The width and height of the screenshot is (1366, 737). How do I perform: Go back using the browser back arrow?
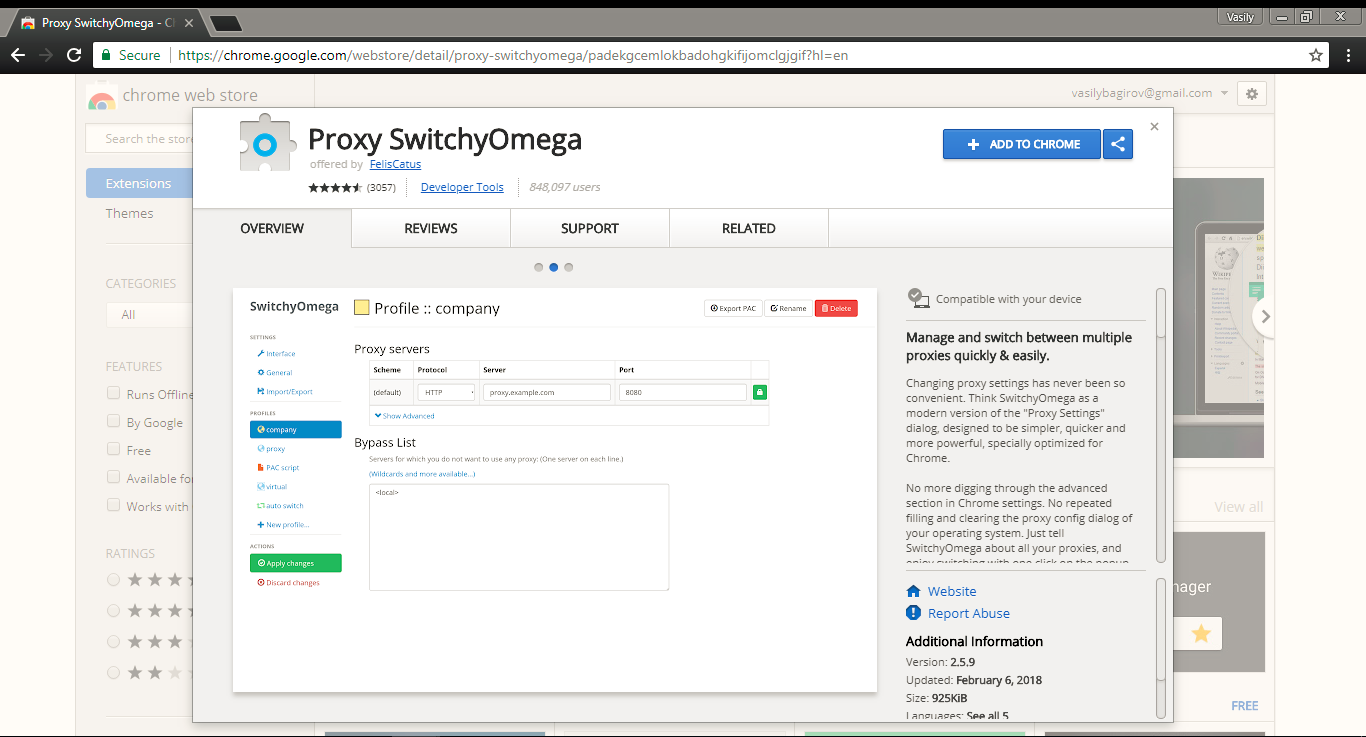(x=17, y=55)
